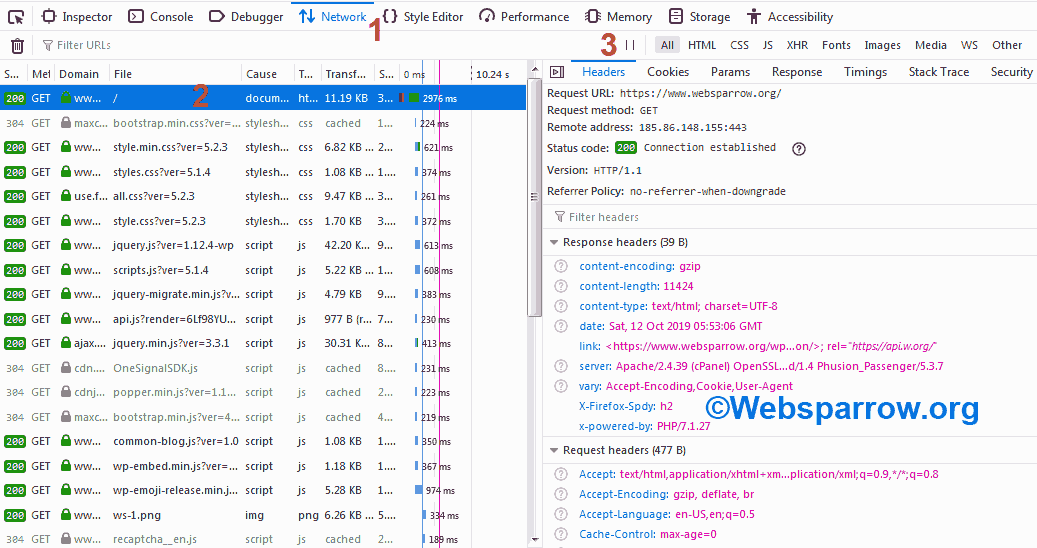Open help for Accept-Language header
Viewport: 1037px width, 548px height.
coord(561,514)
